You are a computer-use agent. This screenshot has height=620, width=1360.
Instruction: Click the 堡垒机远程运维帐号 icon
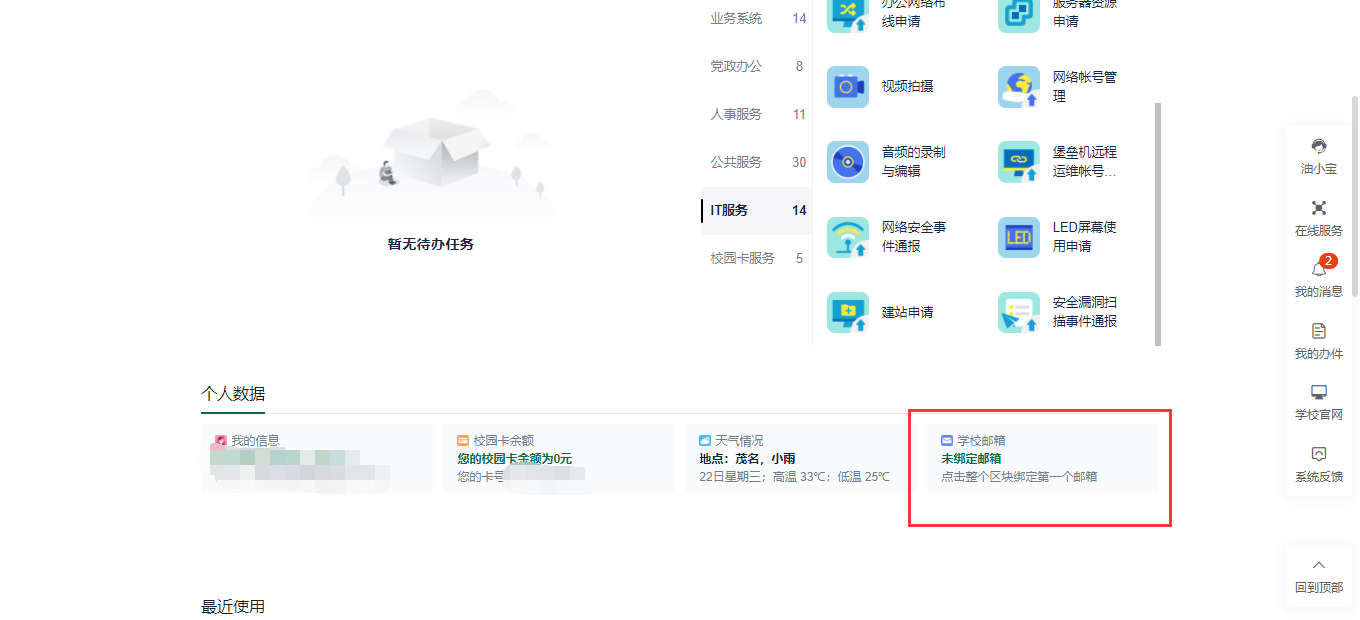click(x=1018, y=162)
